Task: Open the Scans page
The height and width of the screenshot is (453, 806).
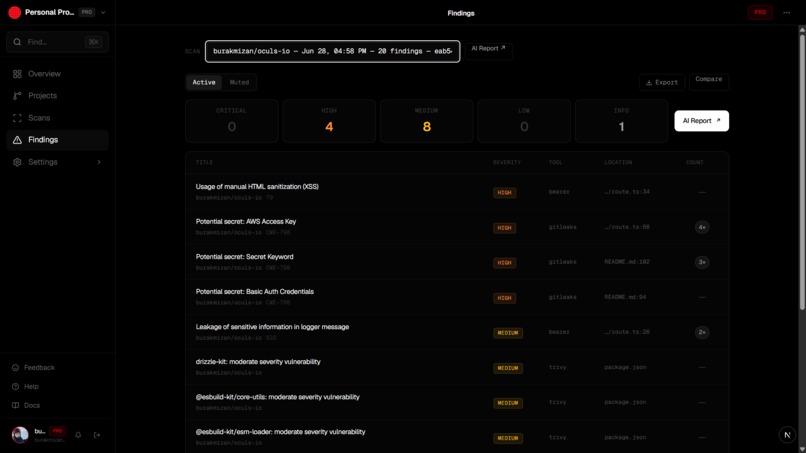Action: (x=57, y=118)
